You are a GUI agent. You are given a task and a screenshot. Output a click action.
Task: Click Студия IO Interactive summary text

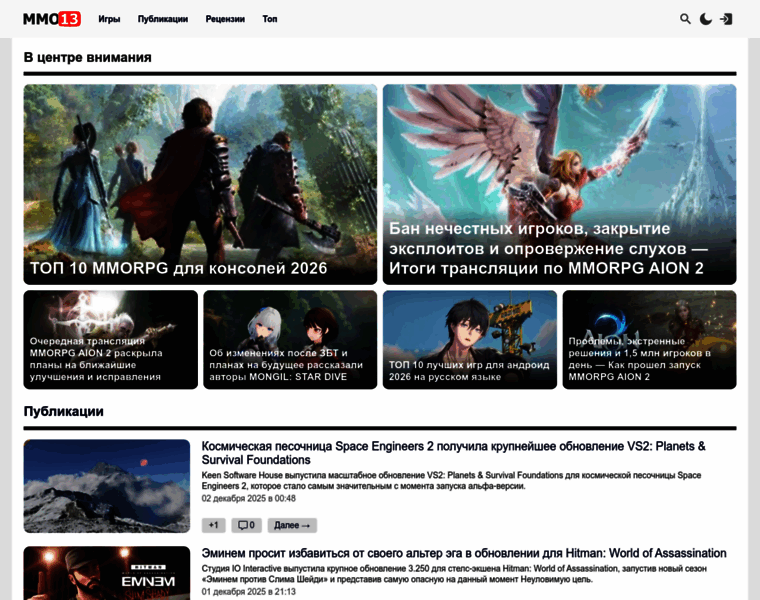tap(454, 573)
